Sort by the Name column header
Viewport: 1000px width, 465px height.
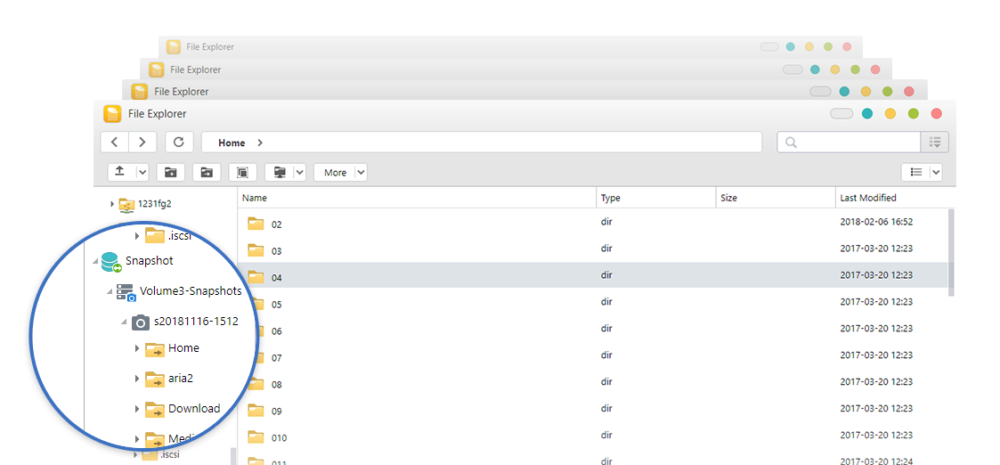(x=417, y=198)
